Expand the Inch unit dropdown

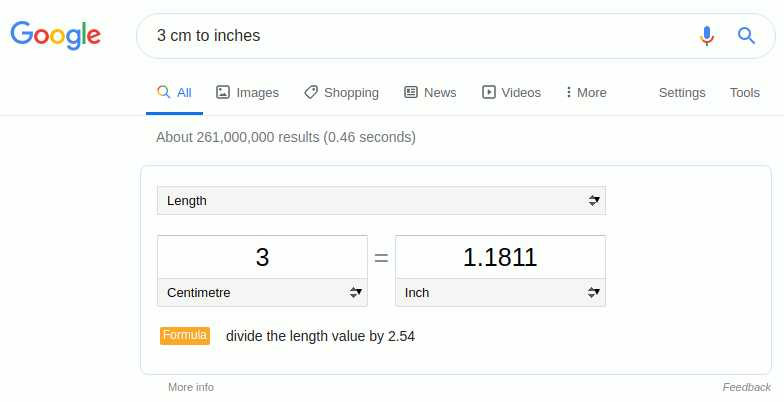(x=500, y=293)
